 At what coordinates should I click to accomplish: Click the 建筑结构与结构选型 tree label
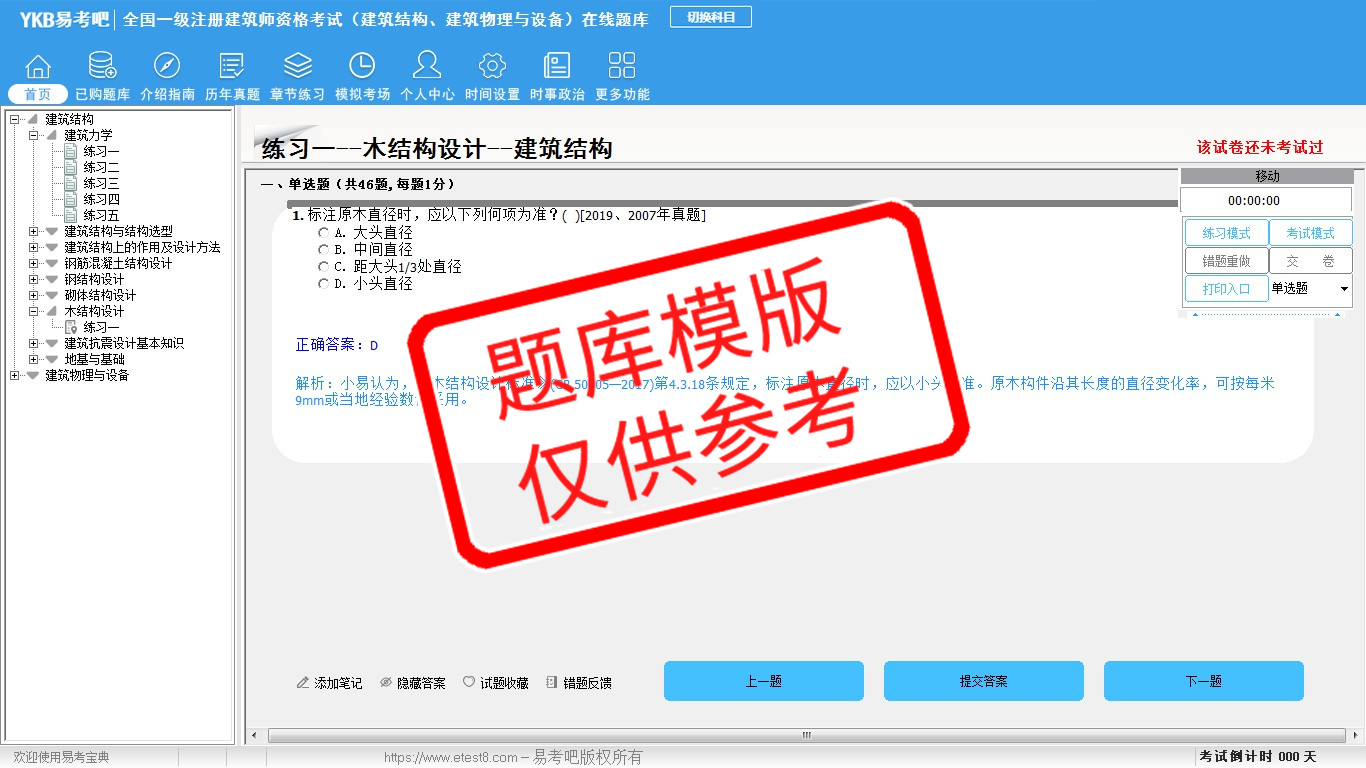[118, 231]
